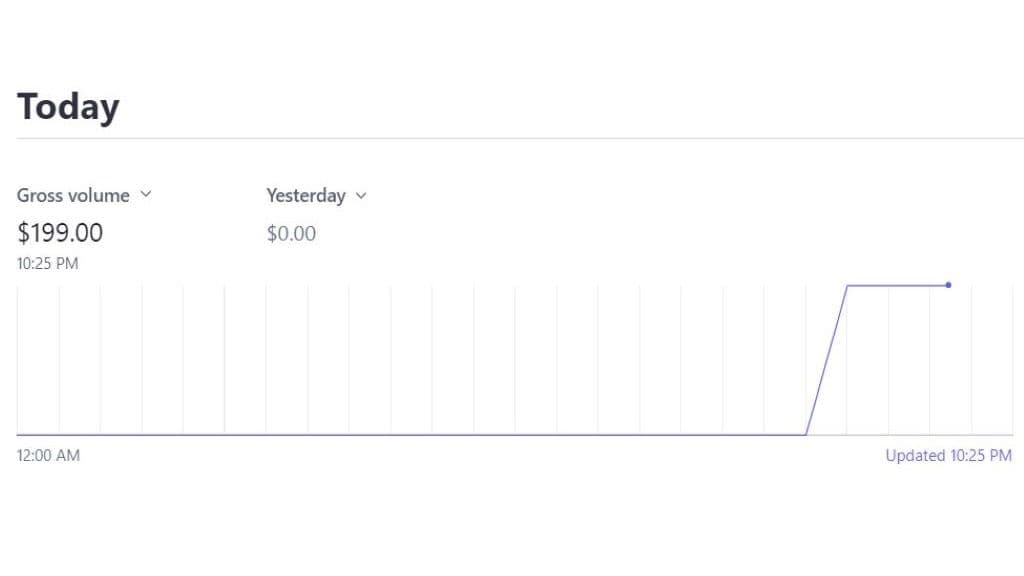
Task: Click the data point dot on the chart
Action: [x=948, y=285]
